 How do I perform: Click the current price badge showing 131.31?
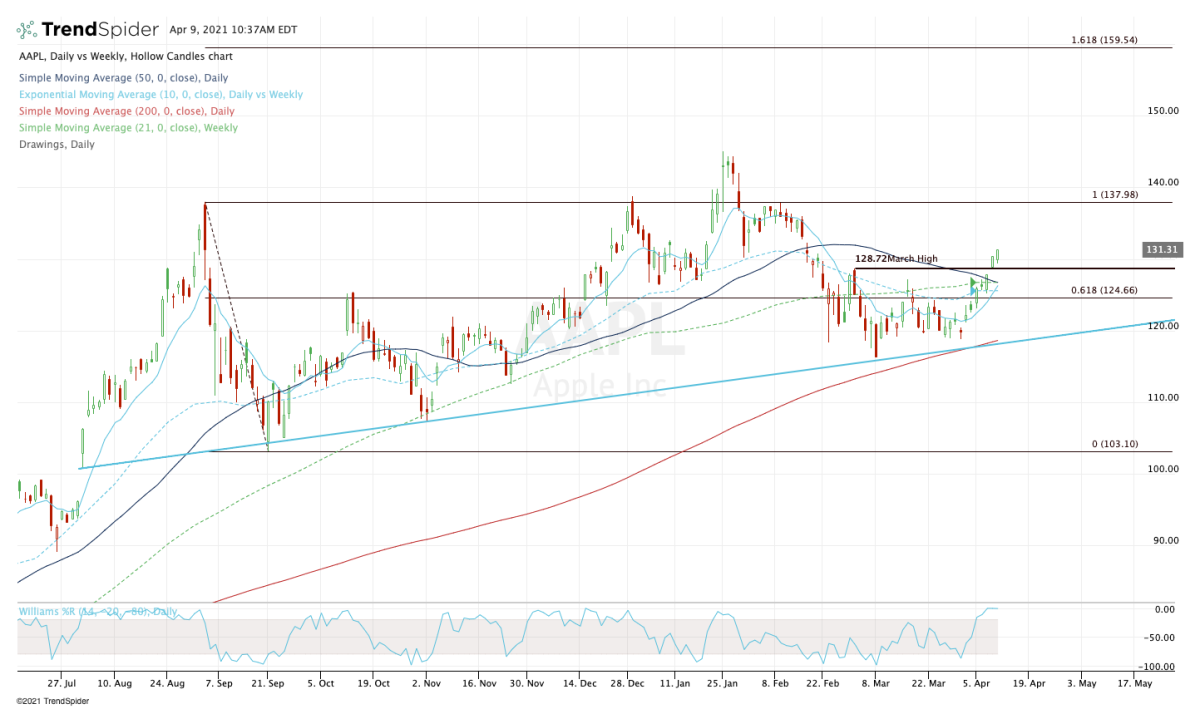[x=1162, y=249]
